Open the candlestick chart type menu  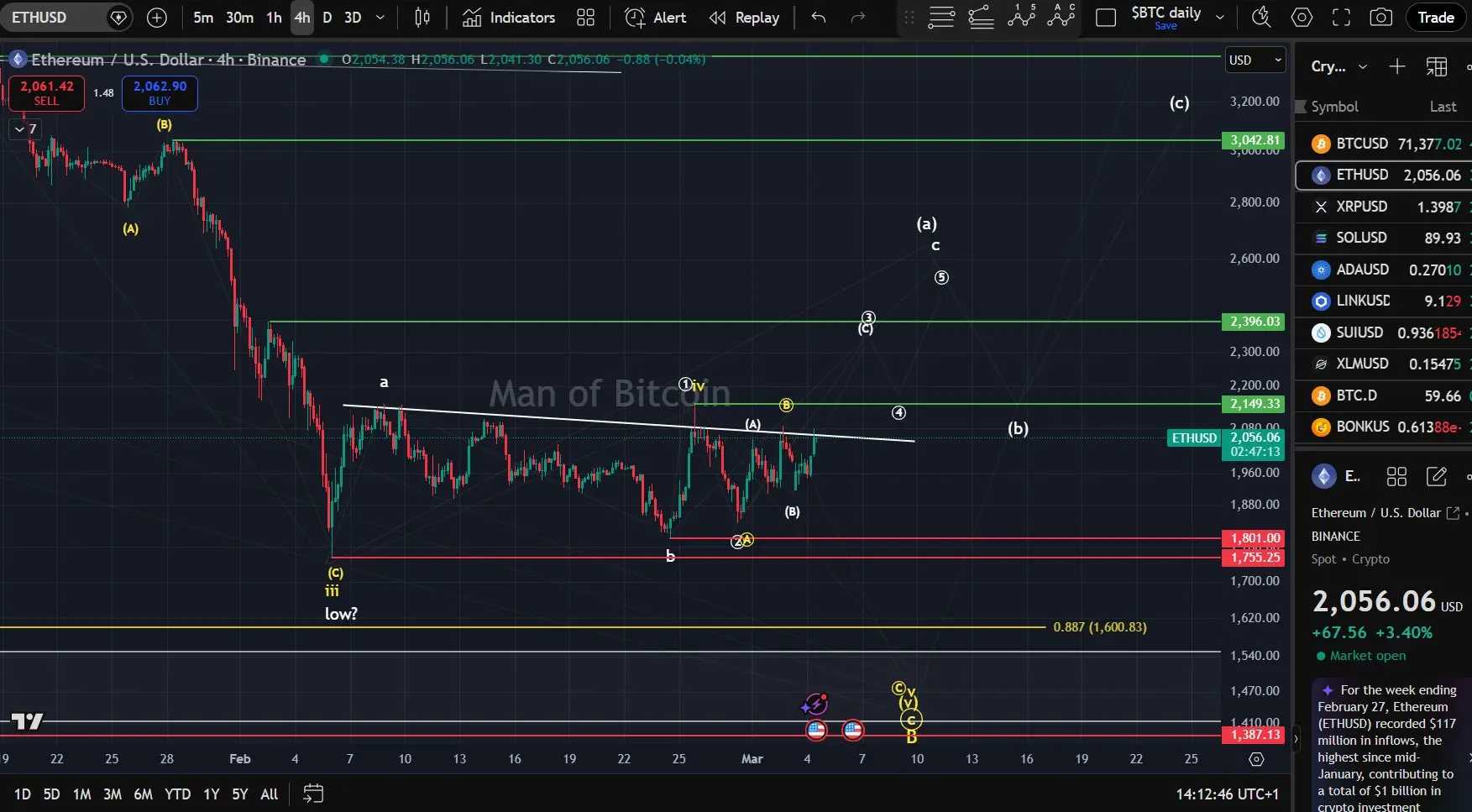click(422, 18)
